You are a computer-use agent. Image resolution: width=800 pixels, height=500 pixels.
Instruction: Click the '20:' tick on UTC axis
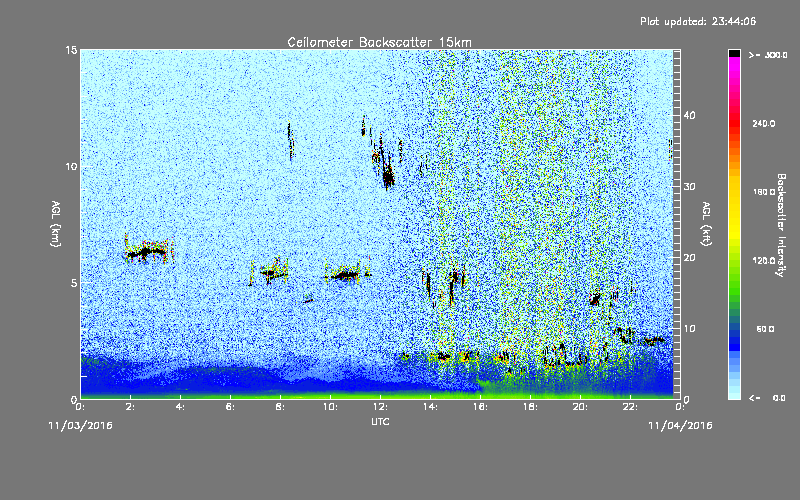[x=581, y=407]
